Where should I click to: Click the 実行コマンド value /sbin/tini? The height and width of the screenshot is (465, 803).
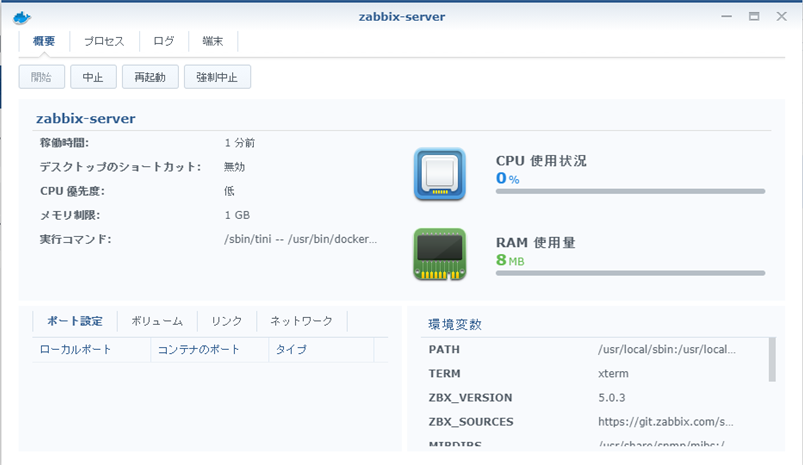coord(301,239)
